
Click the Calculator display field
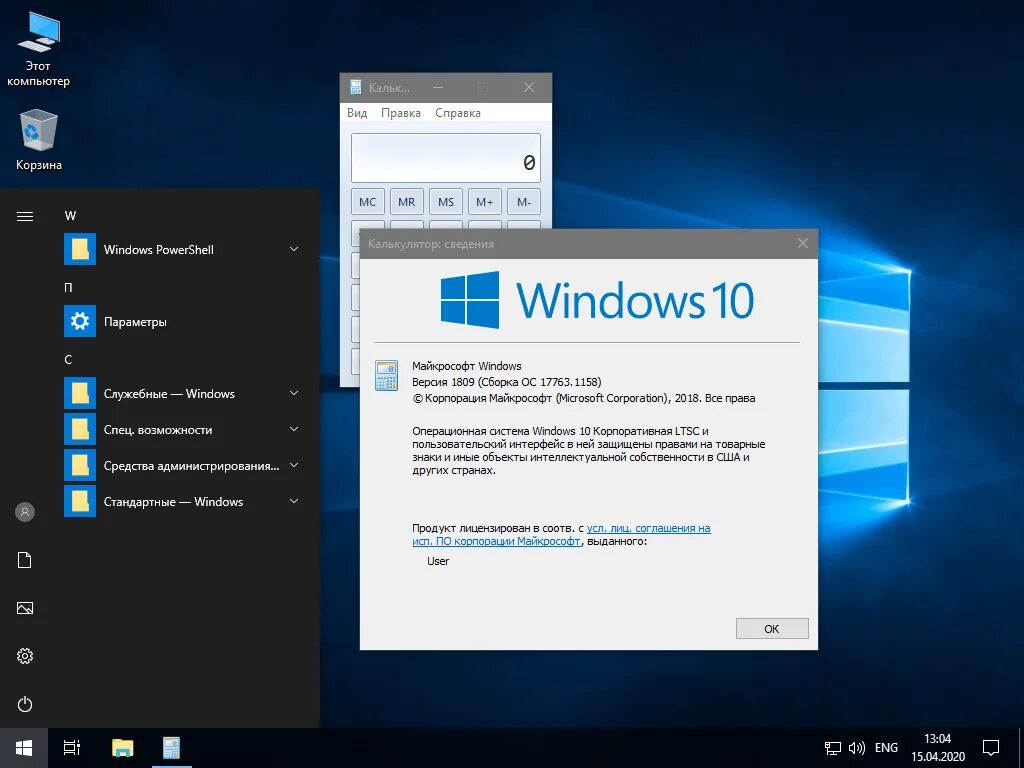pos(446,158)
